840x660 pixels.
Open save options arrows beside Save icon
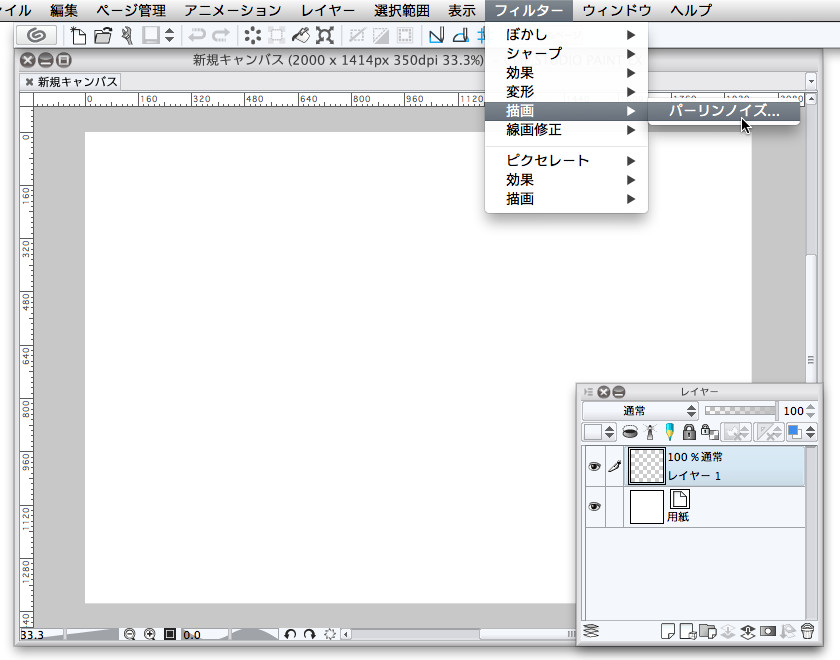(x=169, y=35)
